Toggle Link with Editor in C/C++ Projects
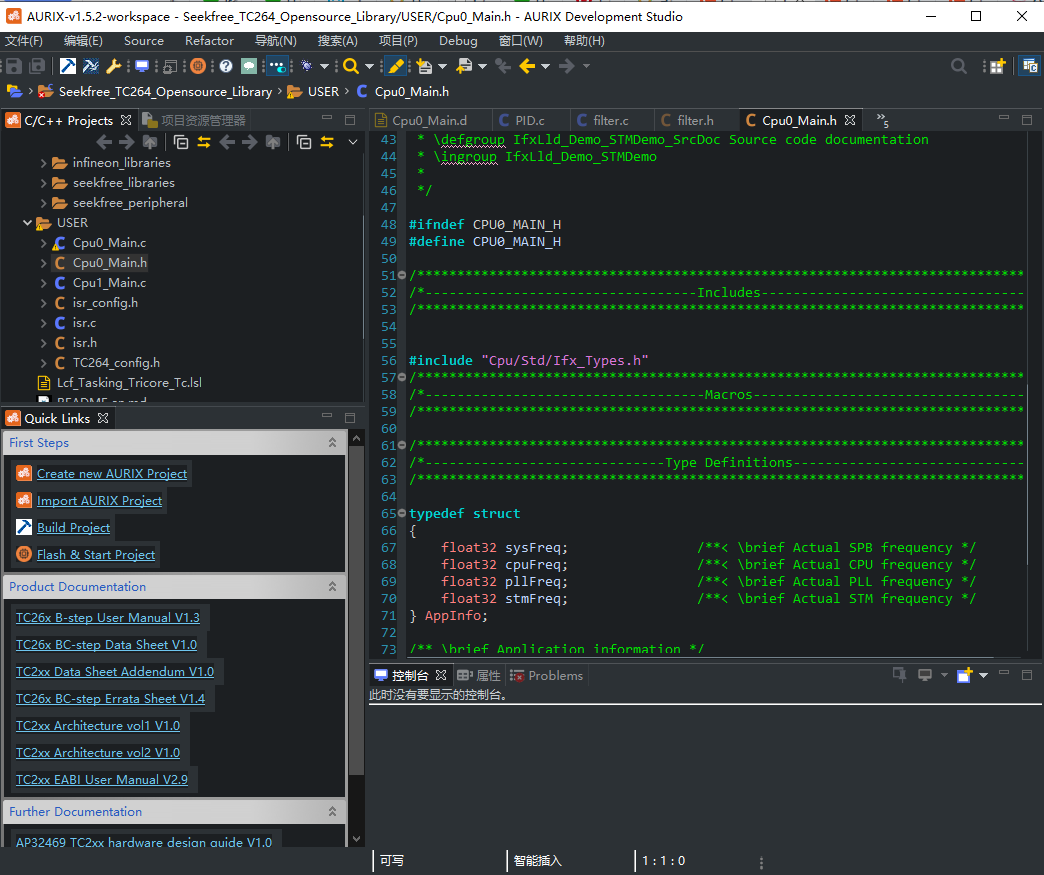 click(x=204, y=142)
